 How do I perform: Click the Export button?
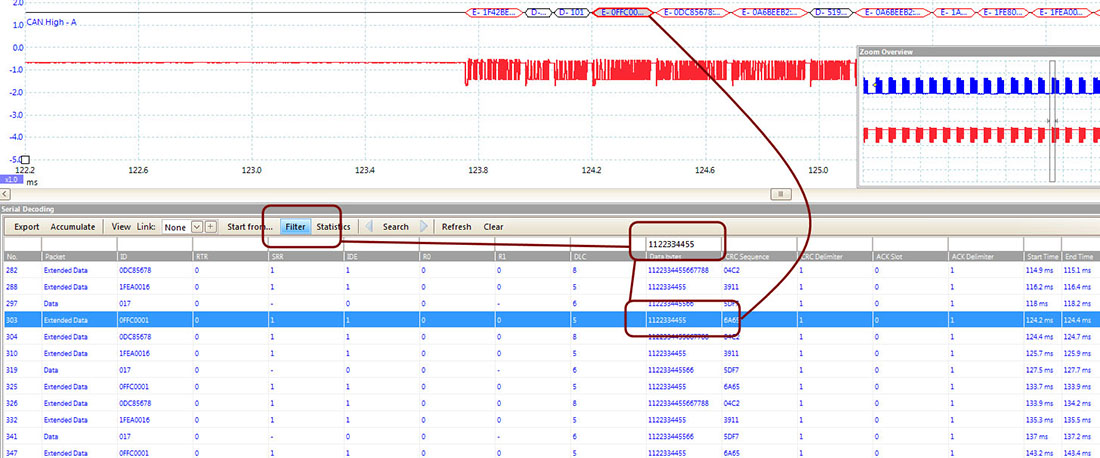point(27,227)
